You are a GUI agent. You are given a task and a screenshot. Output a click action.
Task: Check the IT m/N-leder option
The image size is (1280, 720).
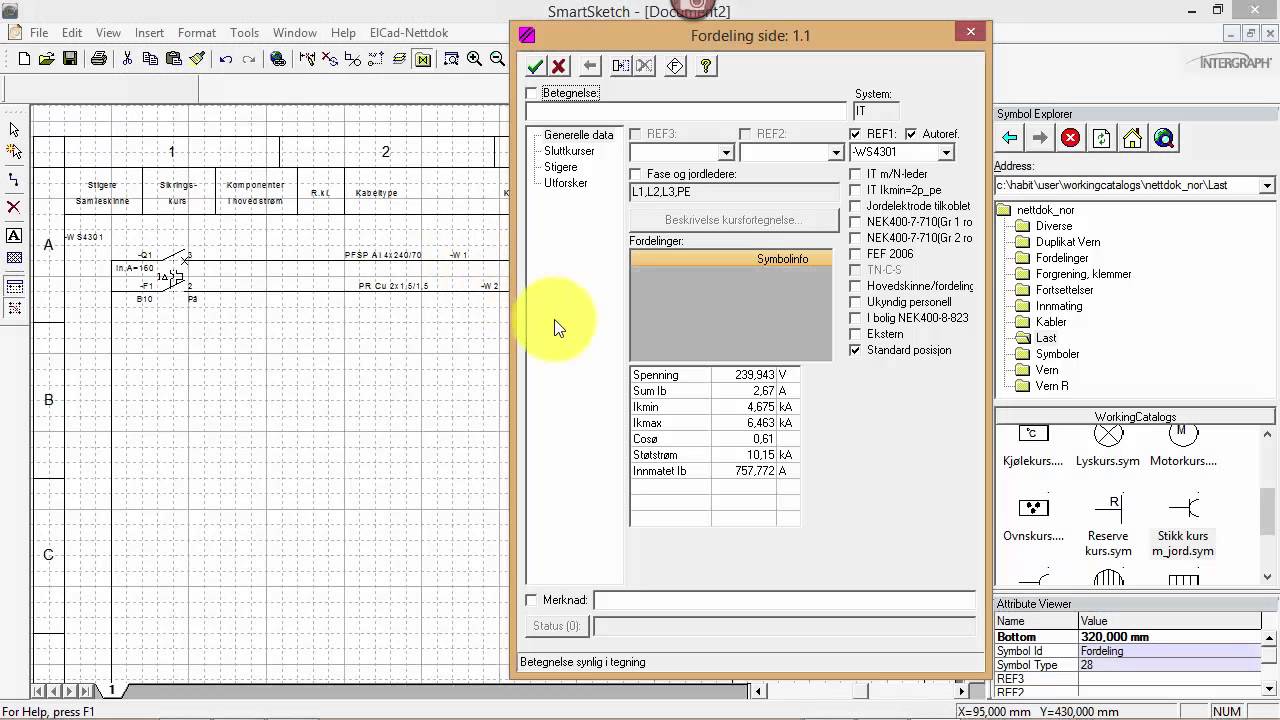point(855,174)
